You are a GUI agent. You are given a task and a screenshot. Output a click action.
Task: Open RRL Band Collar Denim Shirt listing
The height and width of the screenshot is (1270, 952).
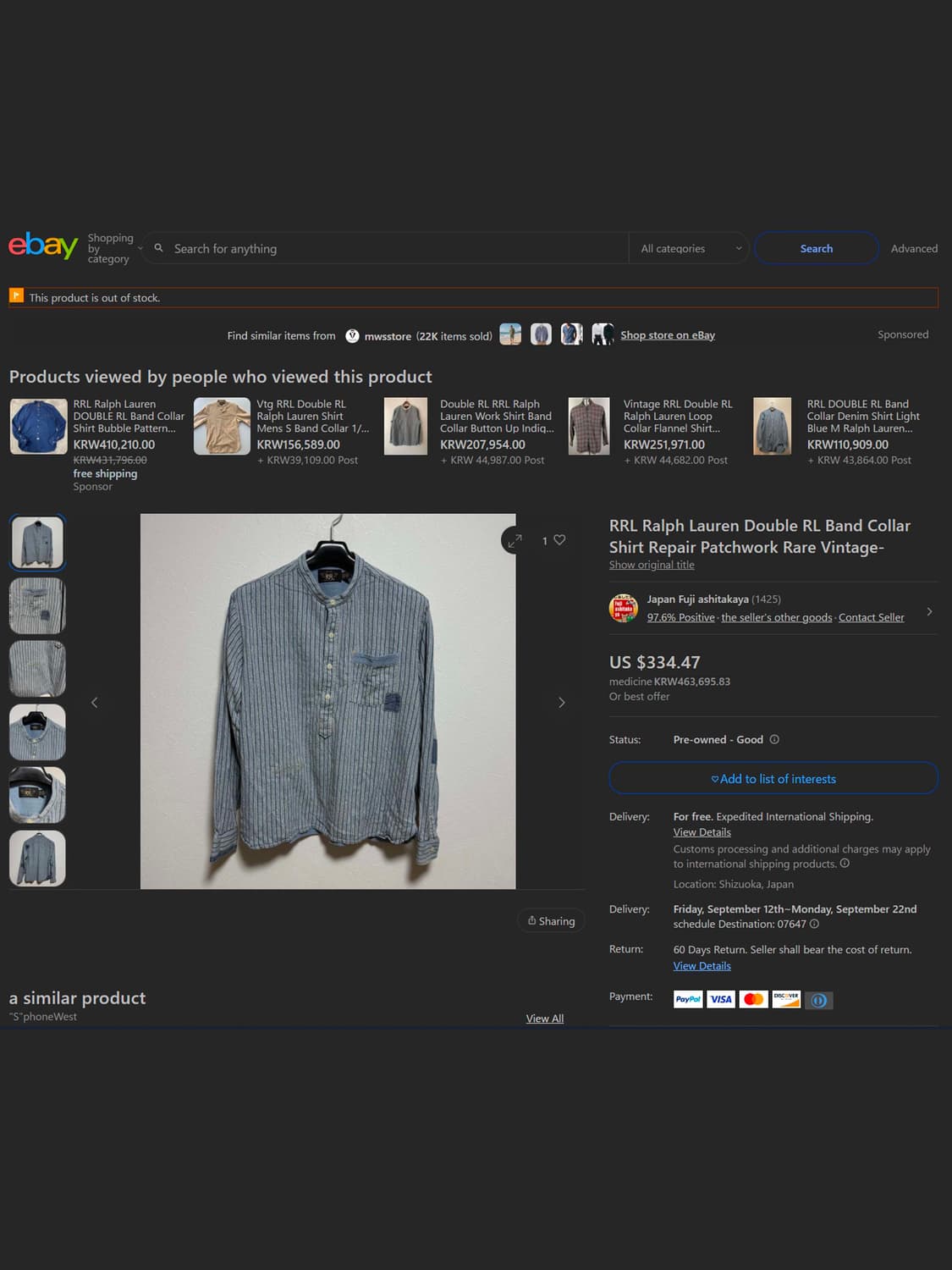coord(863,416)
